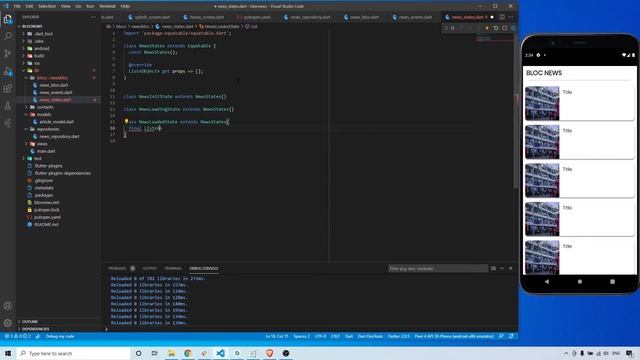Click the feedback icon in status bar
This screenshot has height=360, width=640.
pyautogui.click(x=502, y=336)
